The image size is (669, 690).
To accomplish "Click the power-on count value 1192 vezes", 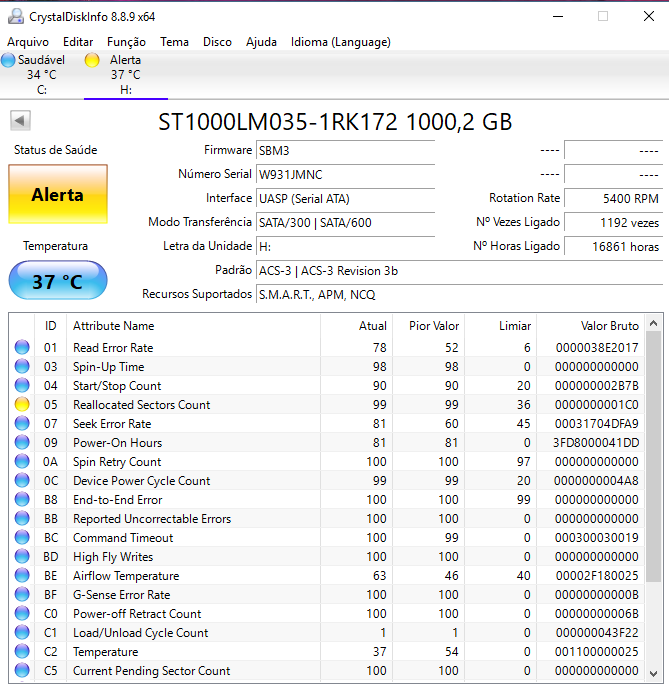I will point(613,222).
